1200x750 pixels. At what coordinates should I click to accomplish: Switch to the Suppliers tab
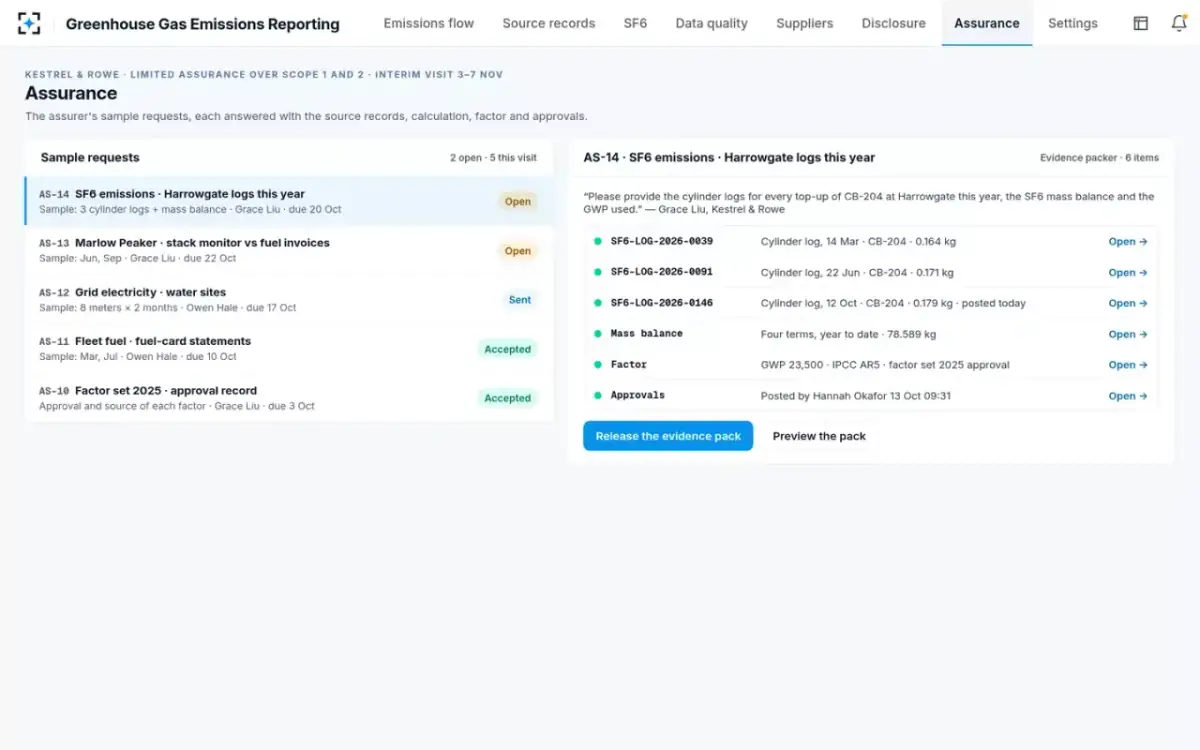point(805,23)
